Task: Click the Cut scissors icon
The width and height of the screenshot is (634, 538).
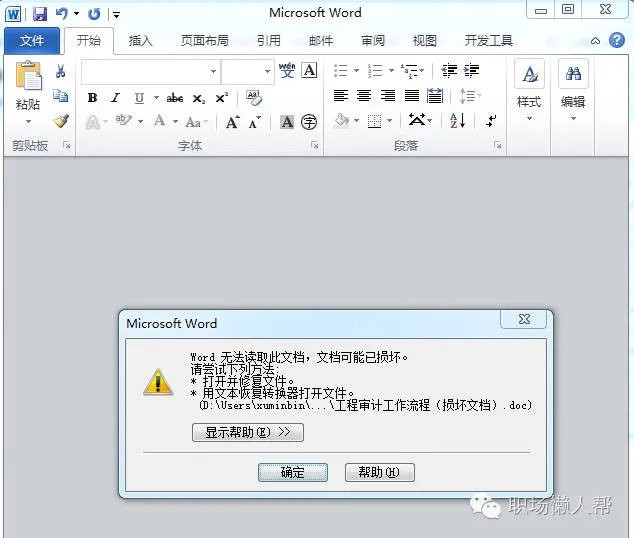Action: (x=61, y=71)
